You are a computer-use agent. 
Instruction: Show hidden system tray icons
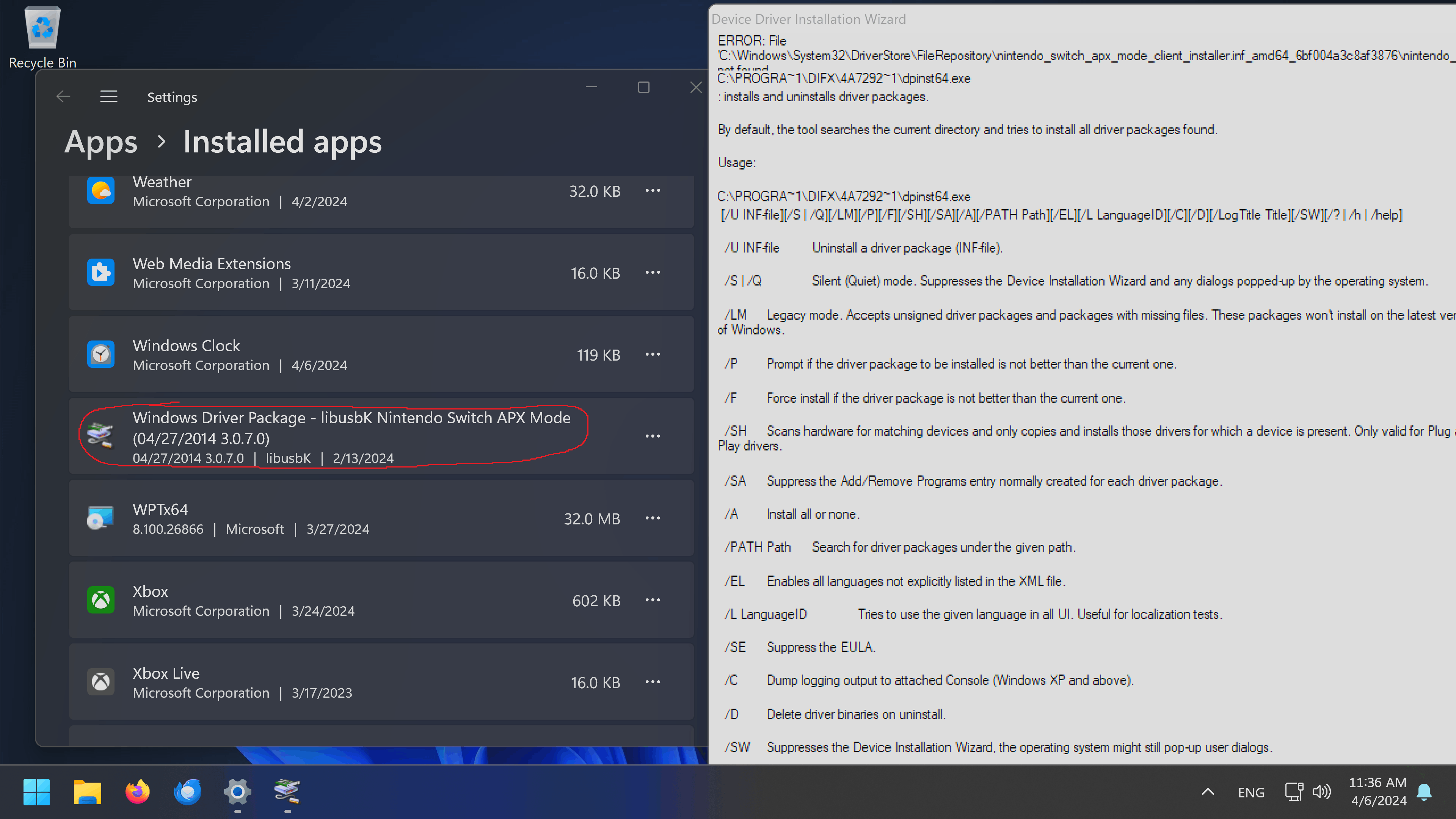pos(1207,792)
